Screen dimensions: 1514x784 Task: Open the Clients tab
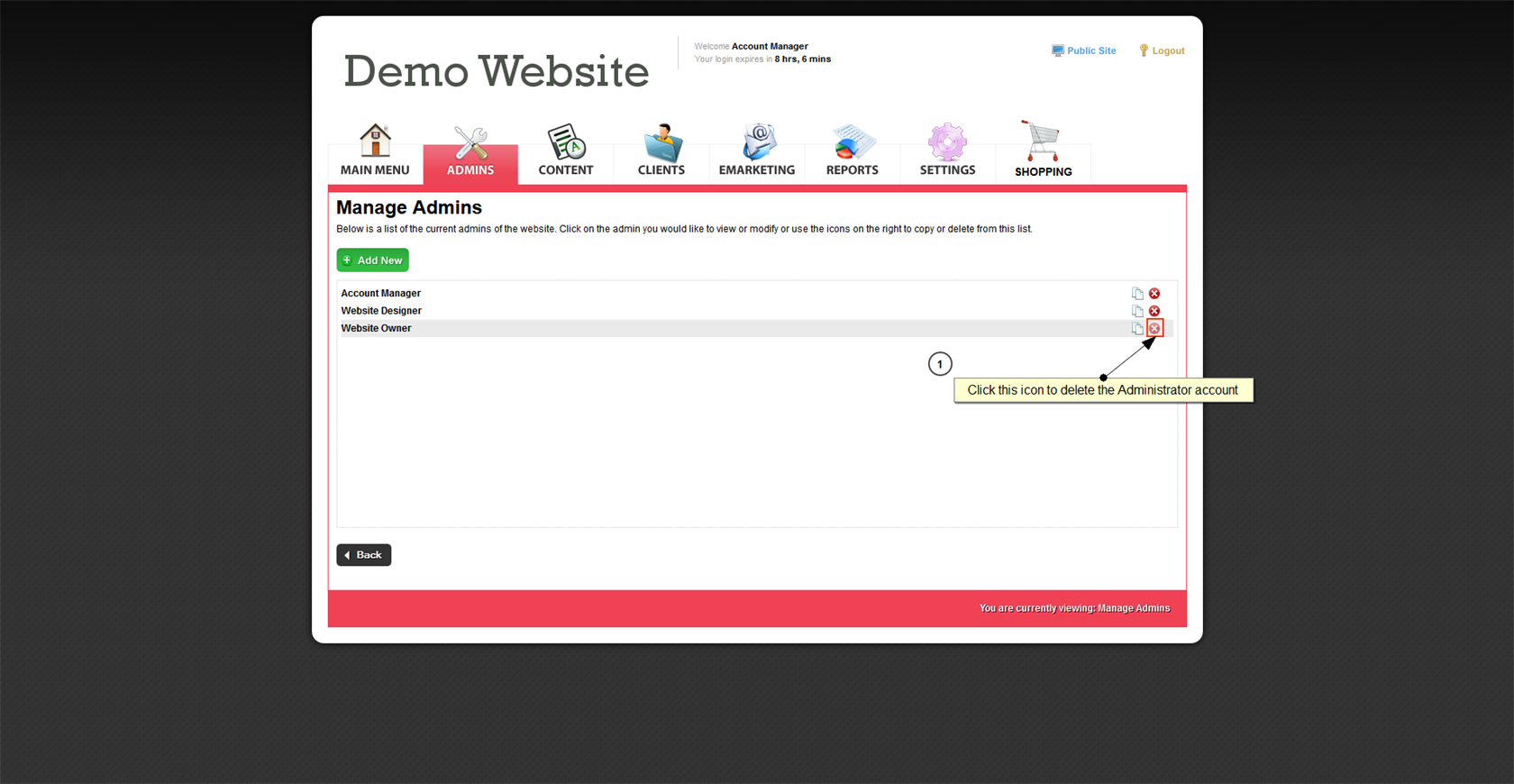(661, 150)
